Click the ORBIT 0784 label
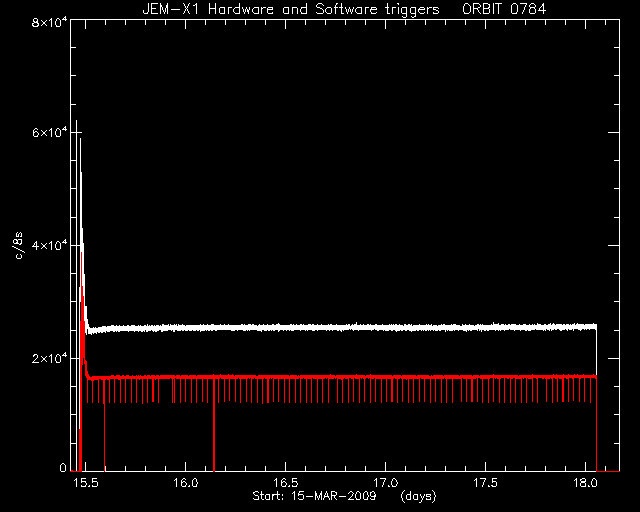This screenshot has width=640, height=512. 504,9
